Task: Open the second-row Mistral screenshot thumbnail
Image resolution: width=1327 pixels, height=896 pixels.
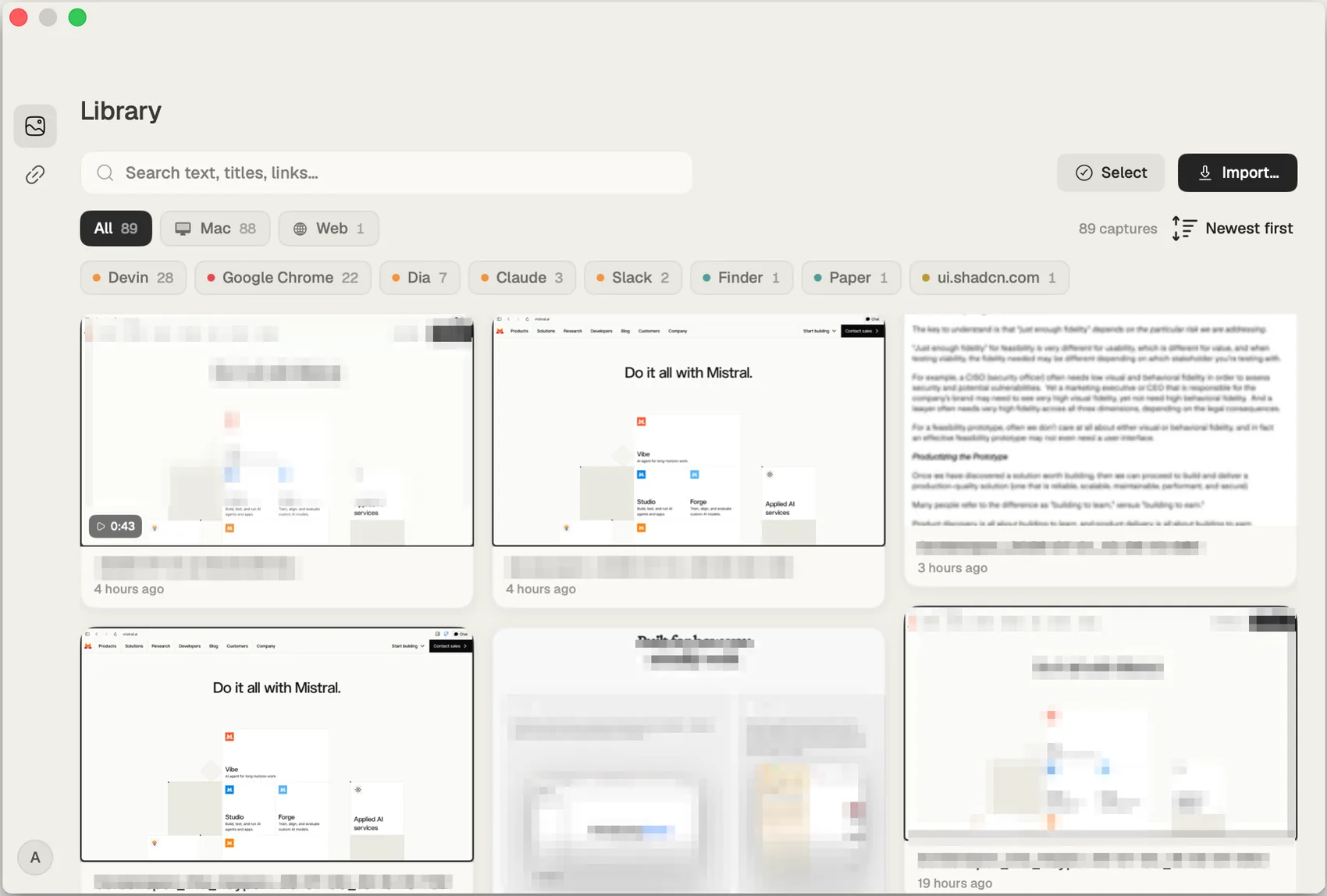Action: pyautogui.click(x=277, y=745)
